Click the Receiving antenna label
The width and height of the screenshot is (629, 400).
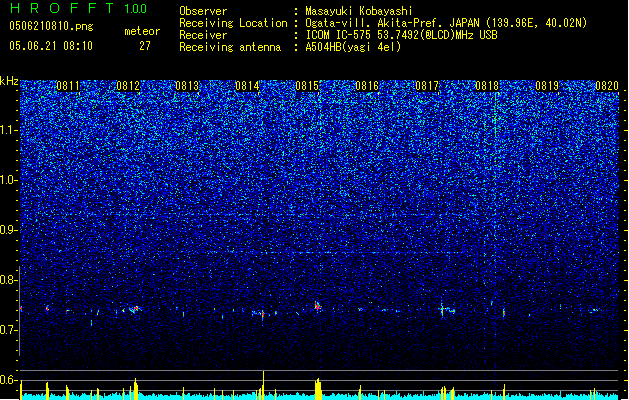coord(230,47)
